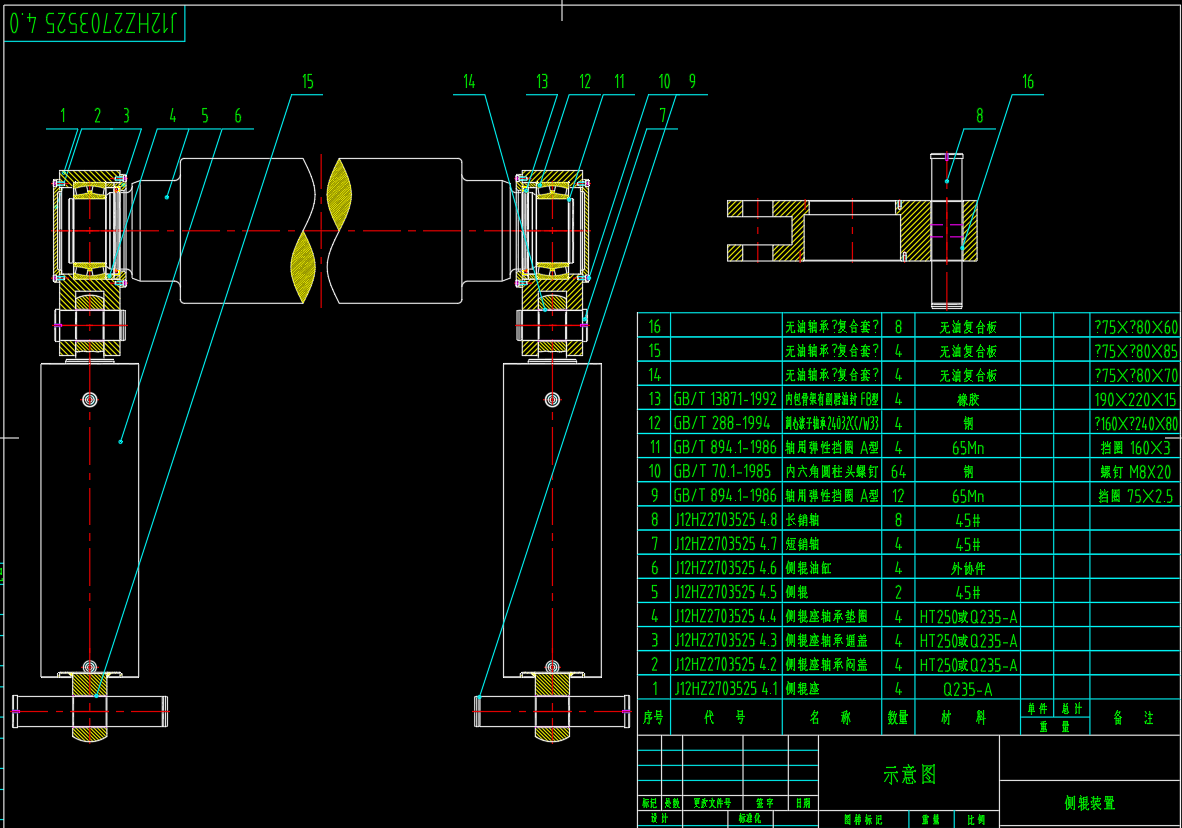Select the yellow hatched break section upper lobe

click(x=340, y=194)
